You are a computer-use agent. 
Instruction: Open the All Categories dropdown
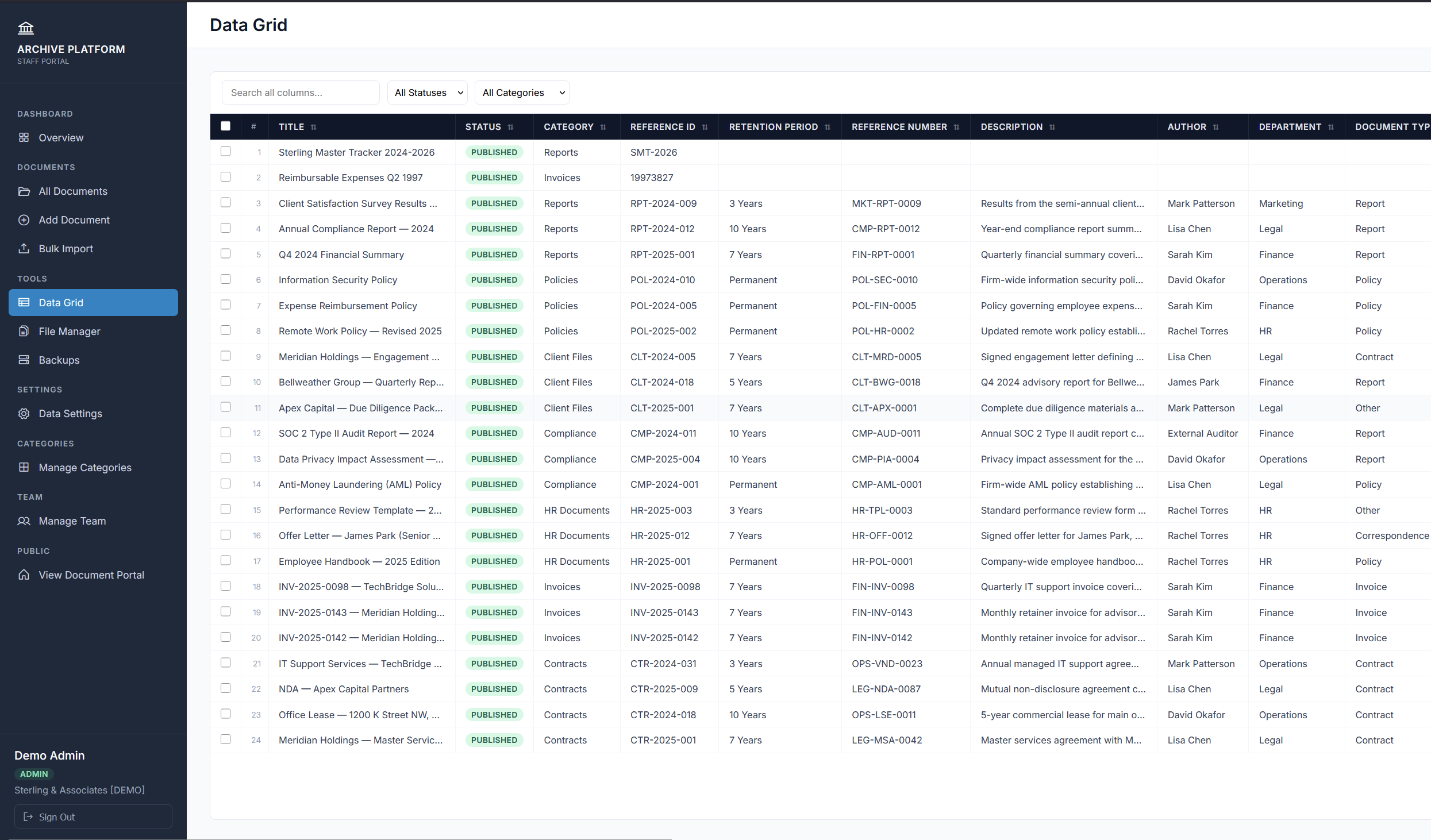[x=521, y=92]
